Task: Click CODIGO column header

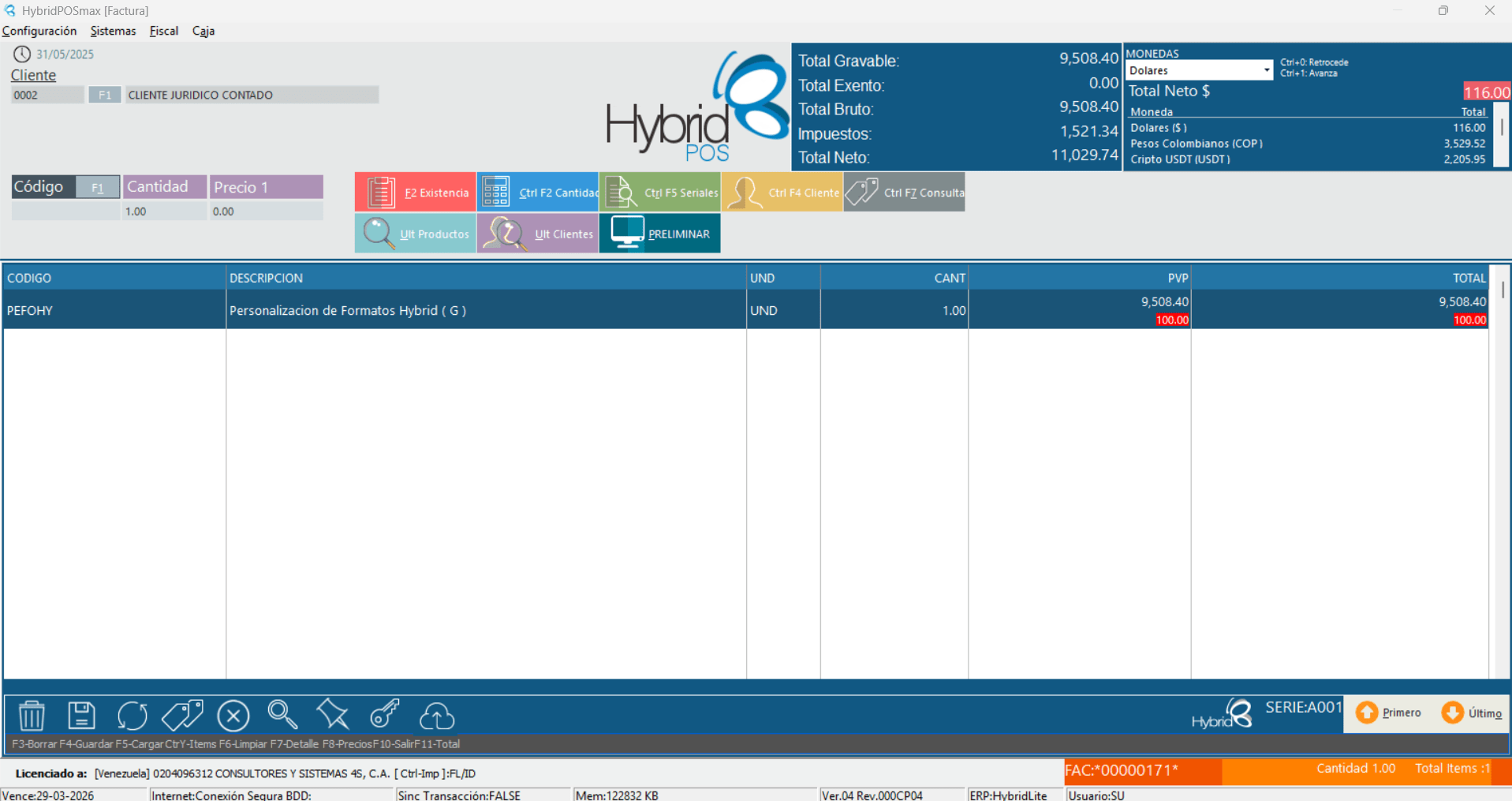Action: coord(114,278)
